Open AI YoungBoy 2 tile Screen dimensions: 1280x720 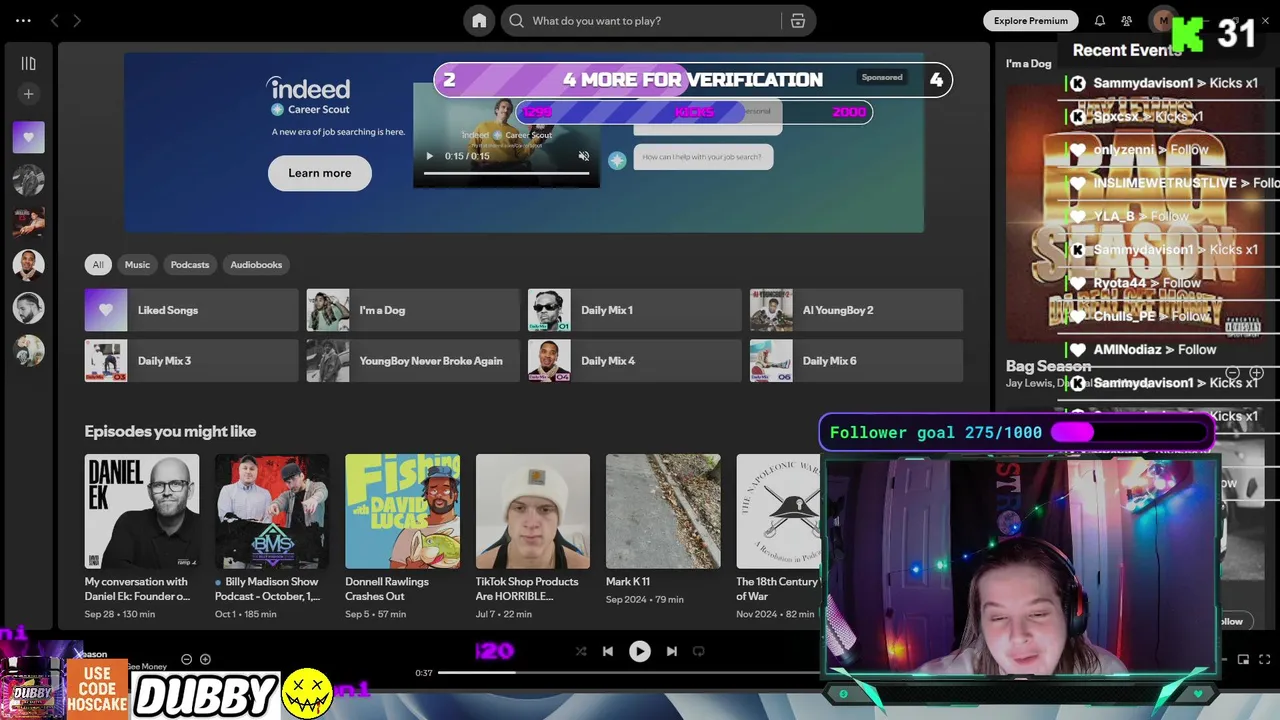tap(856, 310)
